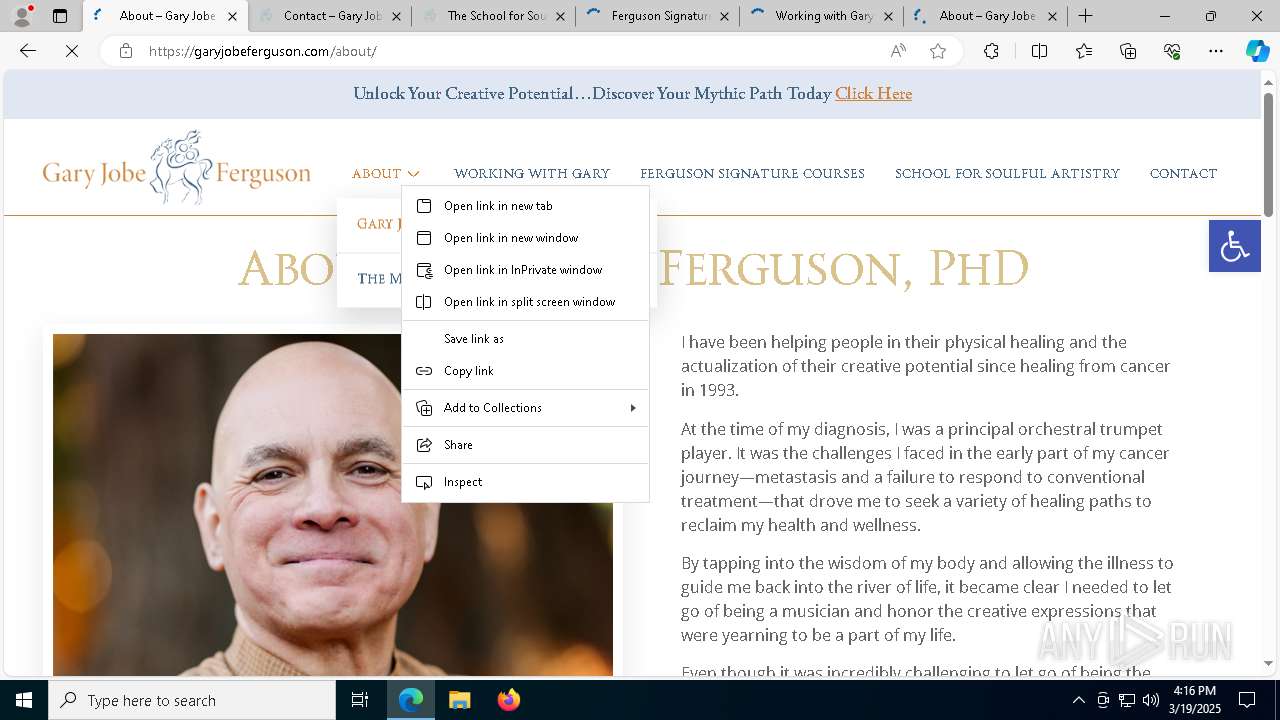1280x720 pixels.
Task: Click the InPrivate window icon
Action: coord(424,270)
